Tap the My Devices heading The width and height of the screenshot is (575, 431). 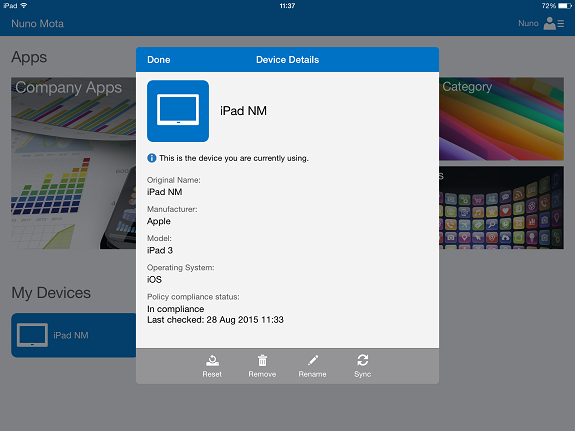(51, 293)
